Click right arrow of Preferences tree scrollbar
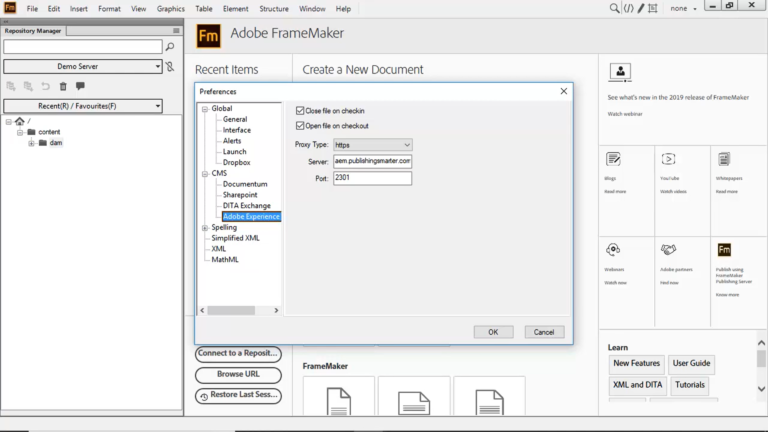The image size is (768, 432). tap(276, 311)
